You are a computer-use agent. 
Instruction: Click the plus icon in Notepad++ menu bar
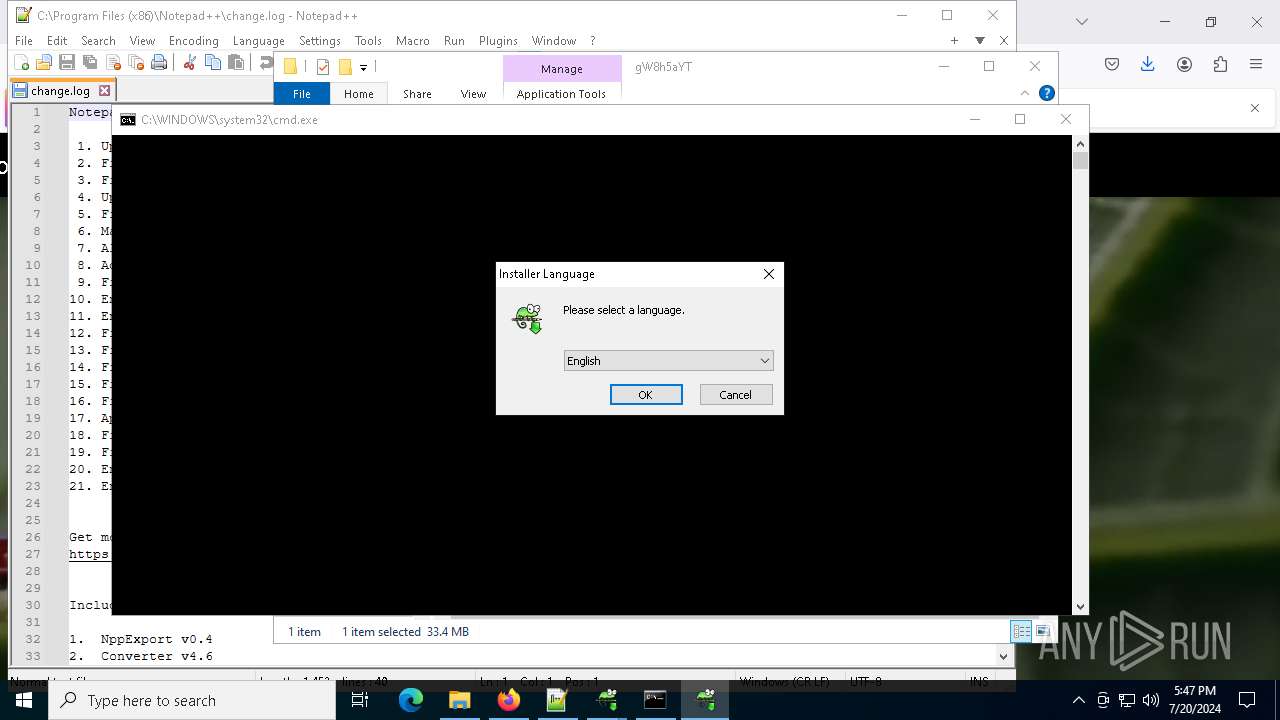coord(954,41)
